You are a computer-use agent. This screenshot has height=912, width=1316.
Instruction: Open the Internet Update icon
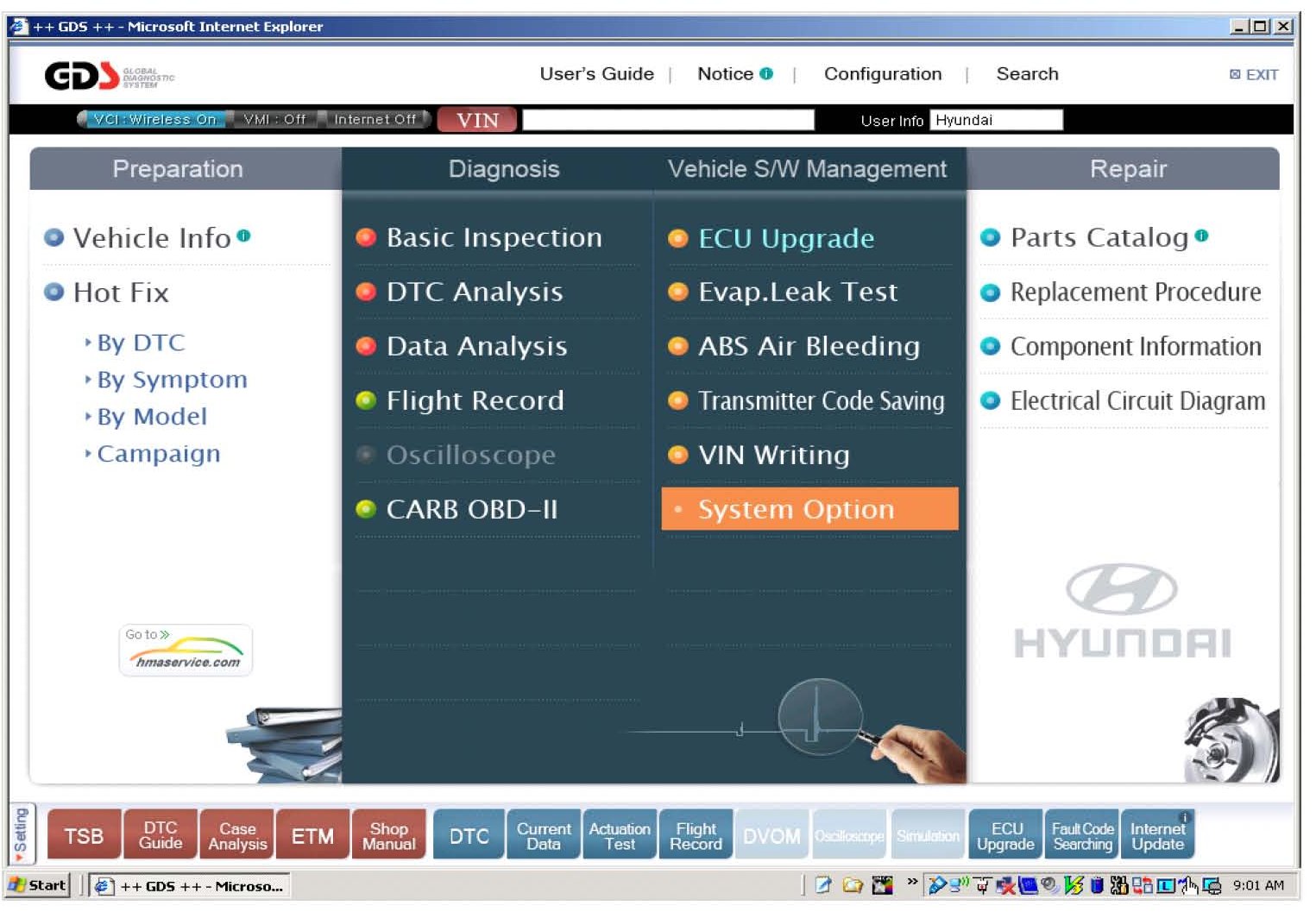coord(1157,835)
